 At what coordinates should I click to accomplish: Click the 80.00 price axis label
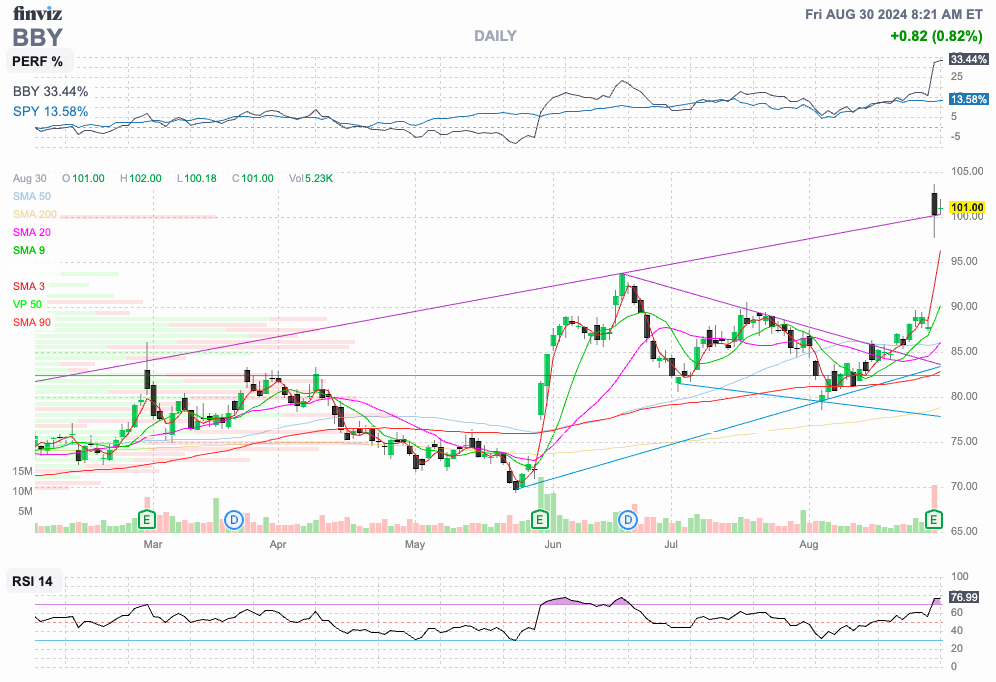pyautogui.click(x=964, y=396)
